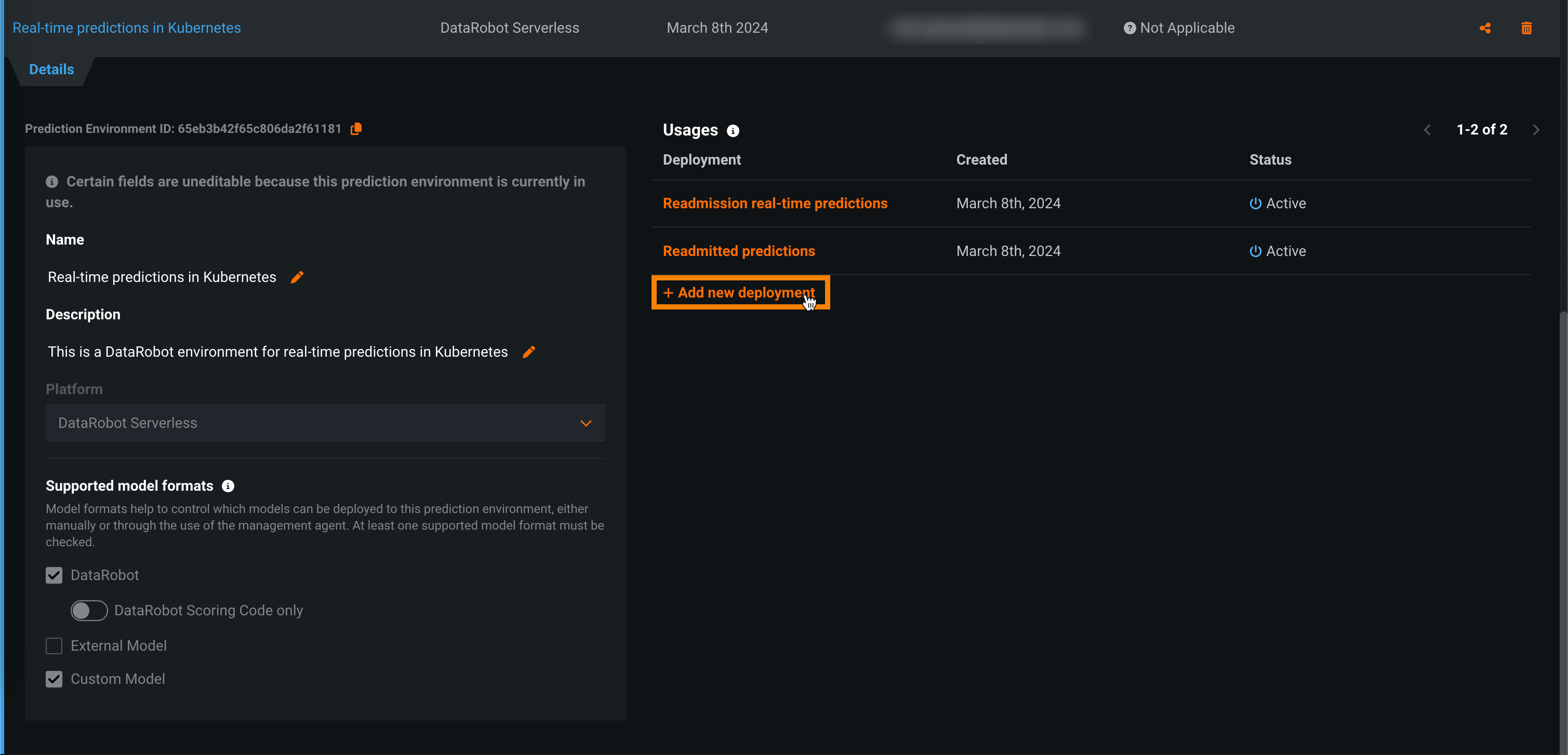Click the trash delete icon

(1526, 28)
